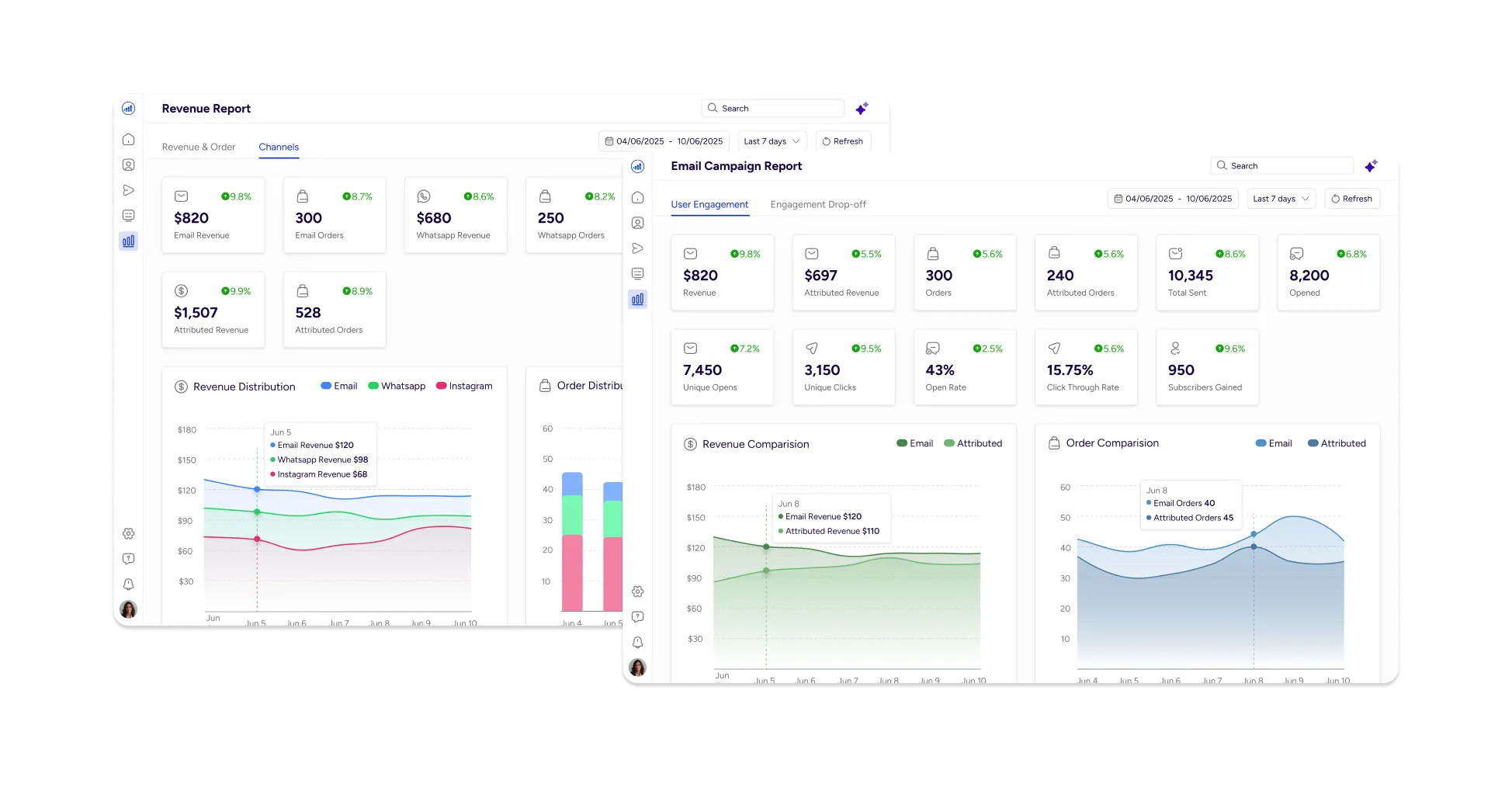Toggle Attributed series in Order Comparision legend
Image resolution: width=1512 pixels, height=798 pixels.
[x=1337, y=443]
